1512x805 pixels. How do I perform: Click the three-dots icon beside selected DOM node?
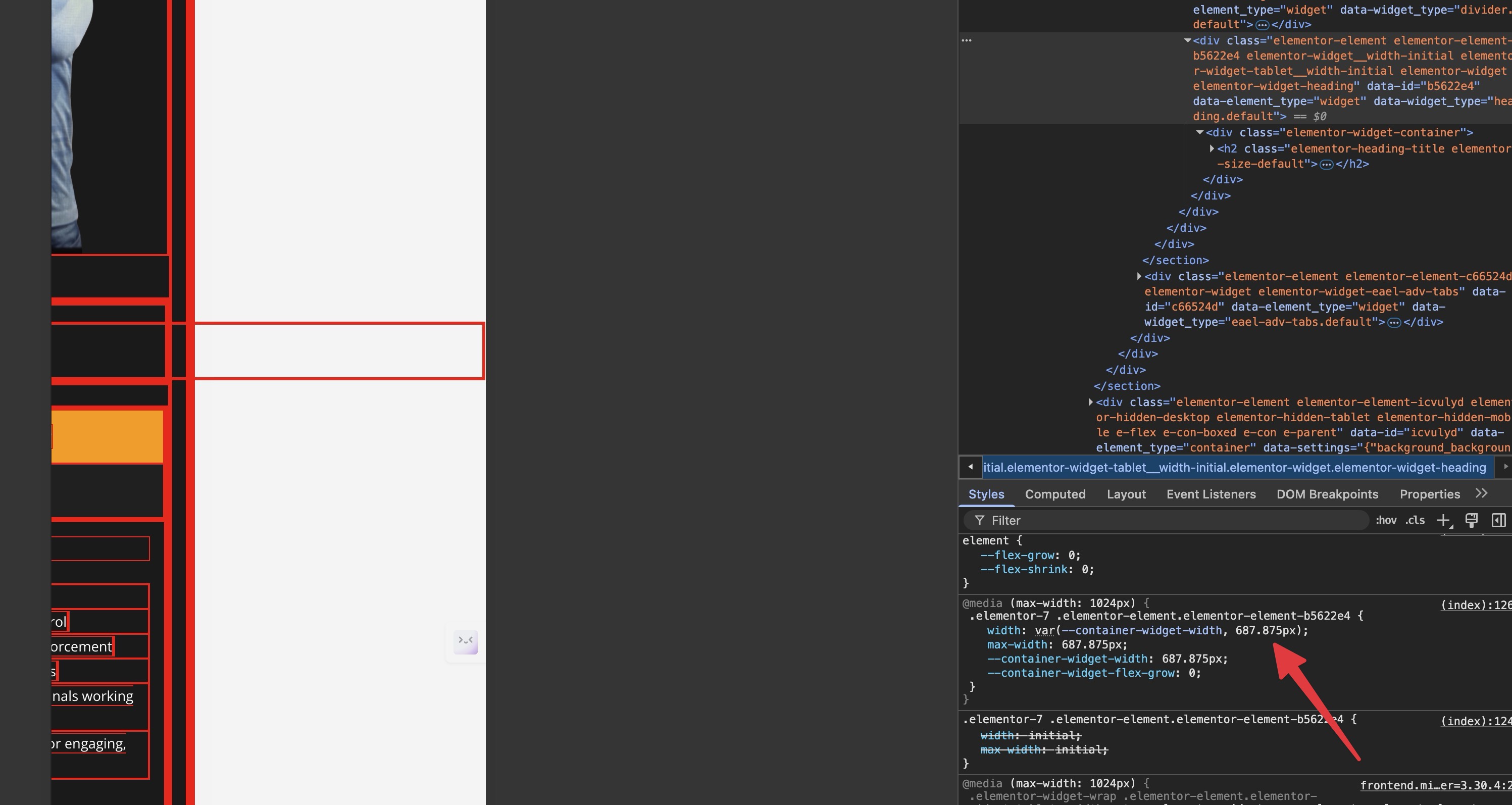[967, 40]
